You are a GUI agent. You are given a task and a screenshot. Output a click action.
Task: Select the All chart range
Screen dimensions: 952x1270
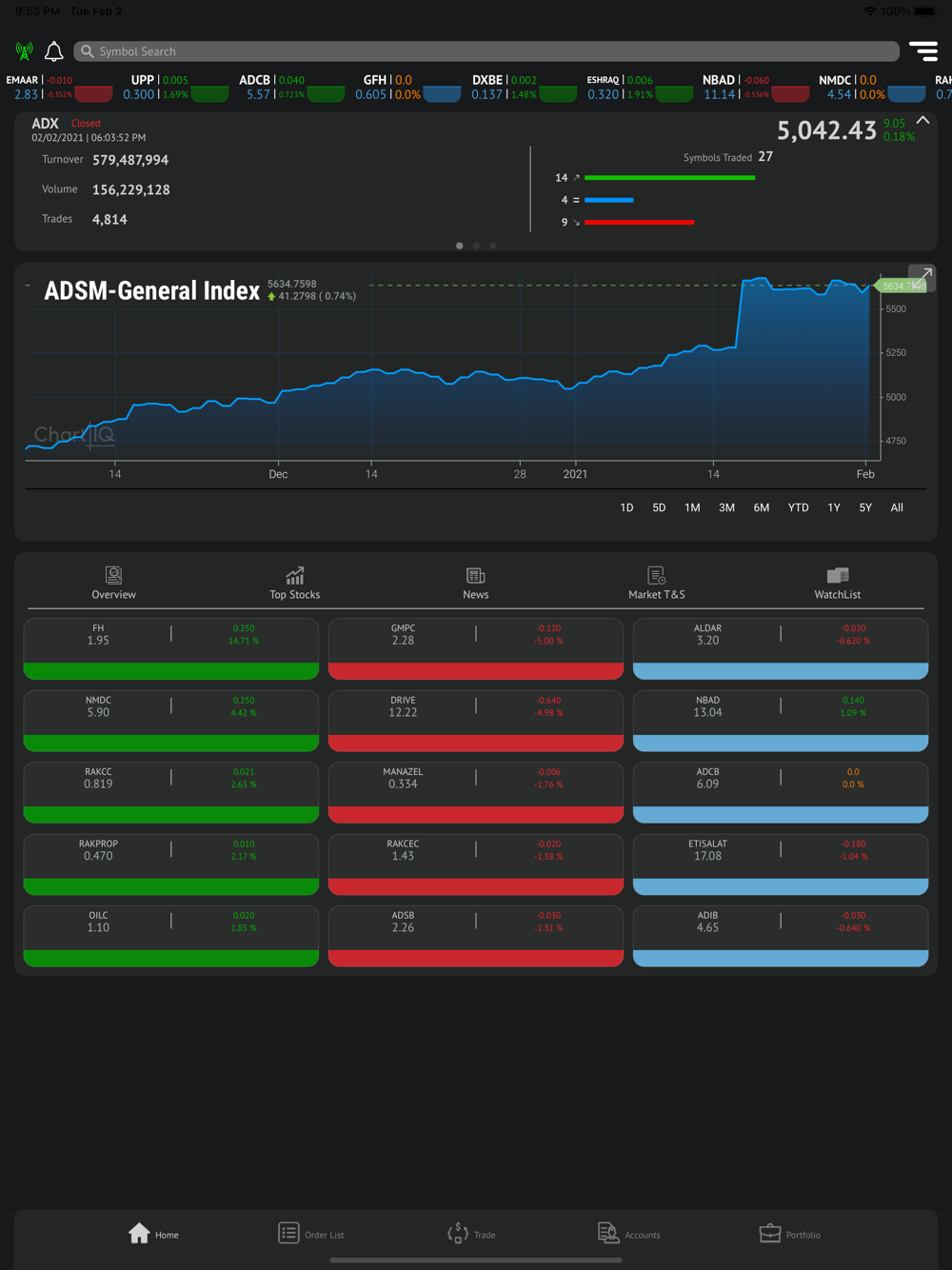[x=897, y=507]
